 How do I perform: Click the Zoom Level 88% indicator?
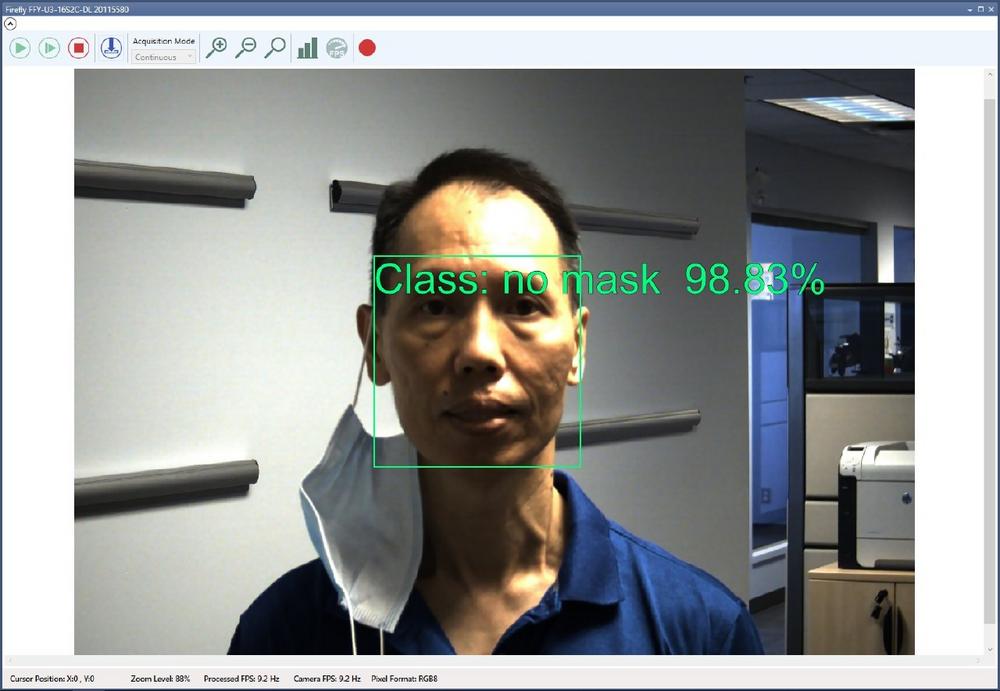[160, 677]
